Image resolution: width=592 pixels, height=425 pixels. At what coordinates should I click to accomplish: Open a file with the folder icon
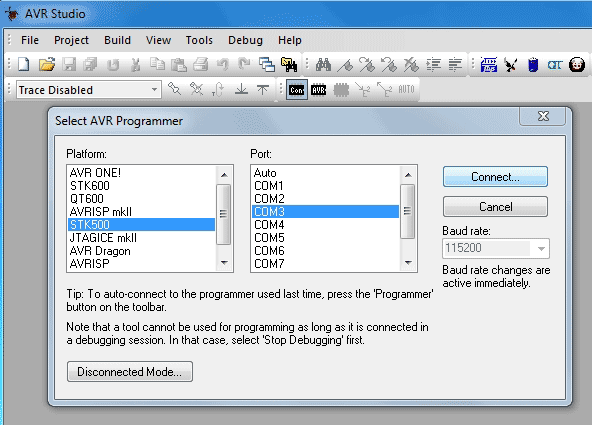tap(46, 65)
